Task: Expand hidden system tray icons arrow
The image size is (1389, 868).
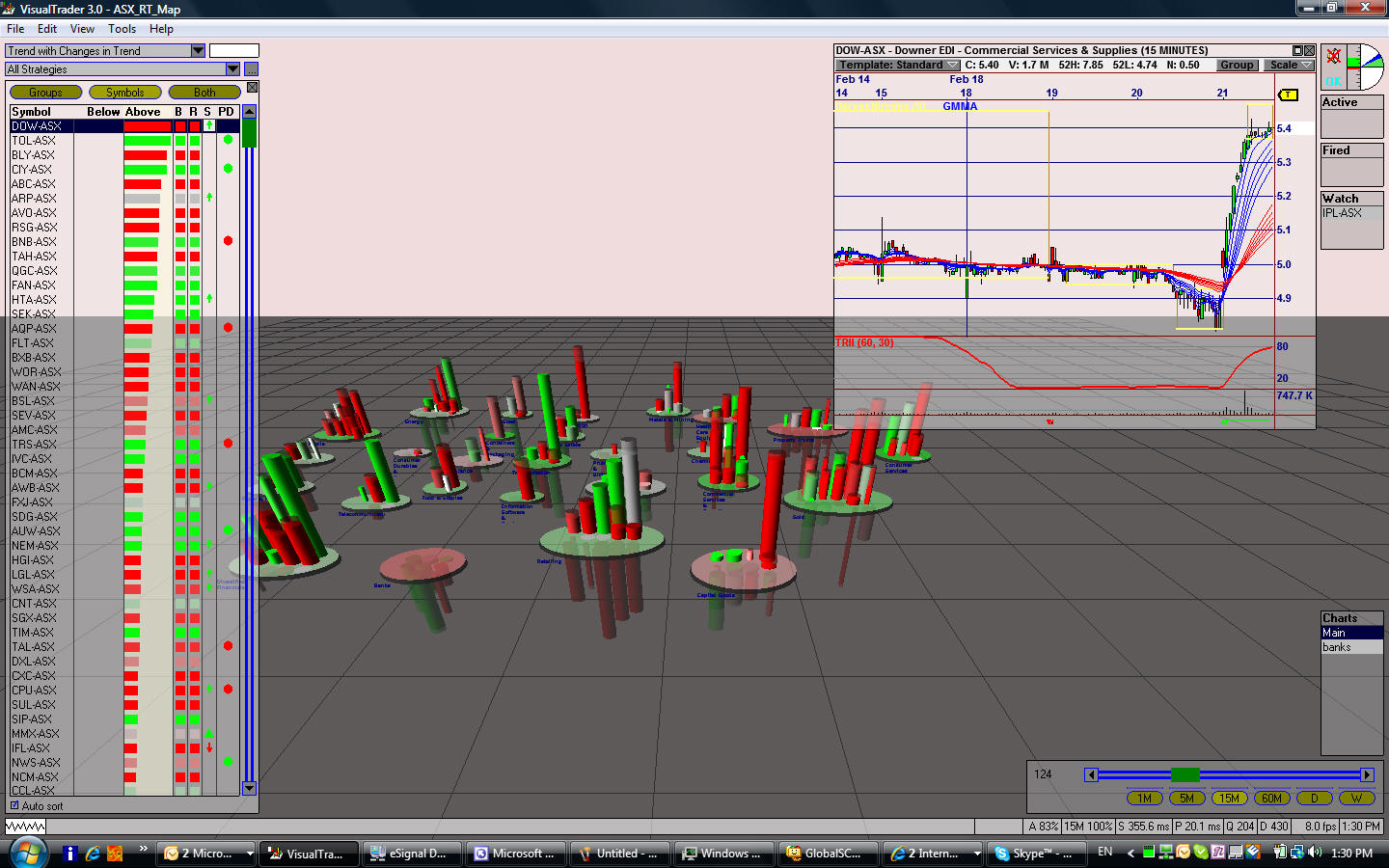Action: pyautogui.click(x=1130, y=853)
